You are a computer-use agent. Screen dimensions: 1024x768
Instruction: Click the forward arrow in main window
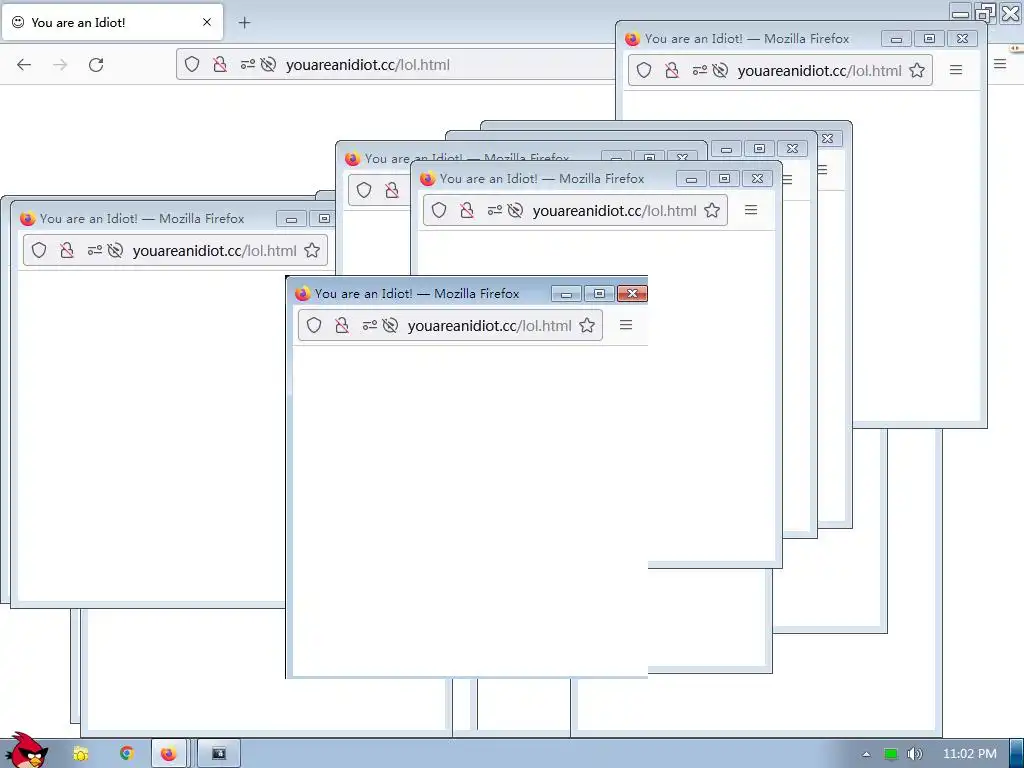60,65
